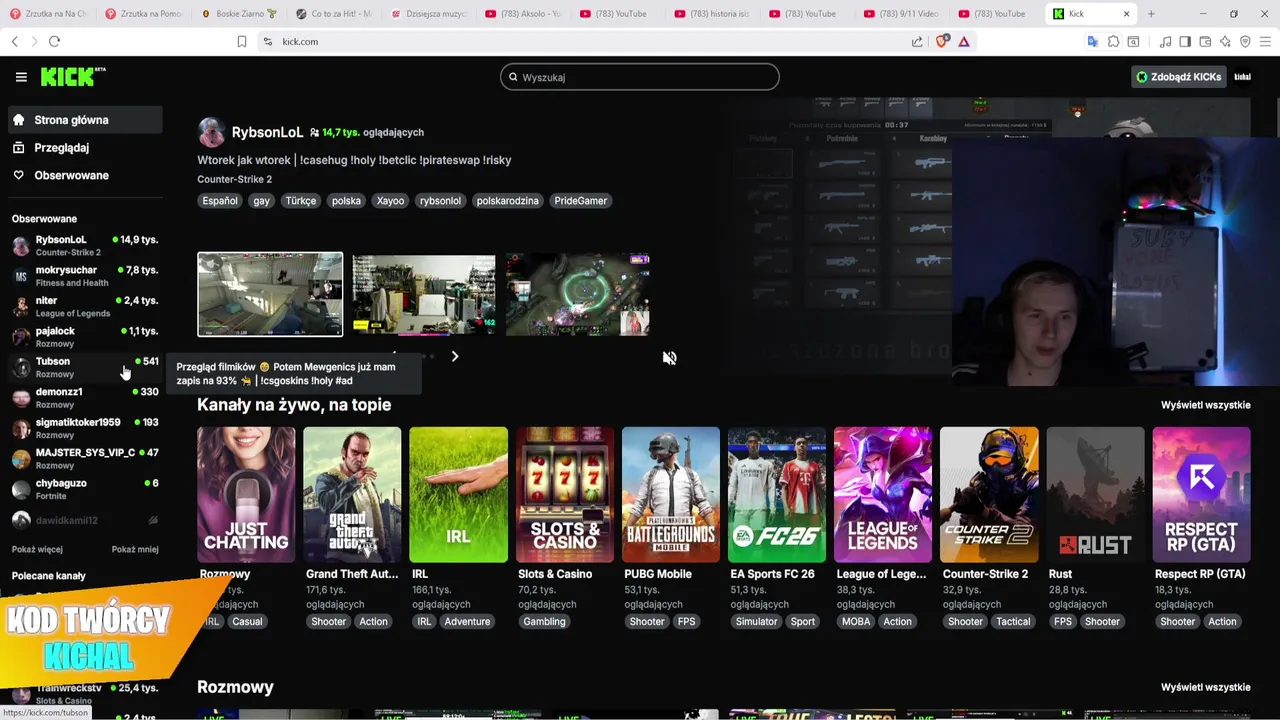The width and height of the screenshot is (1280, 720).
Task: Click Wyświetl wszystkie for Rozmowy
Action: (1205, 687)
